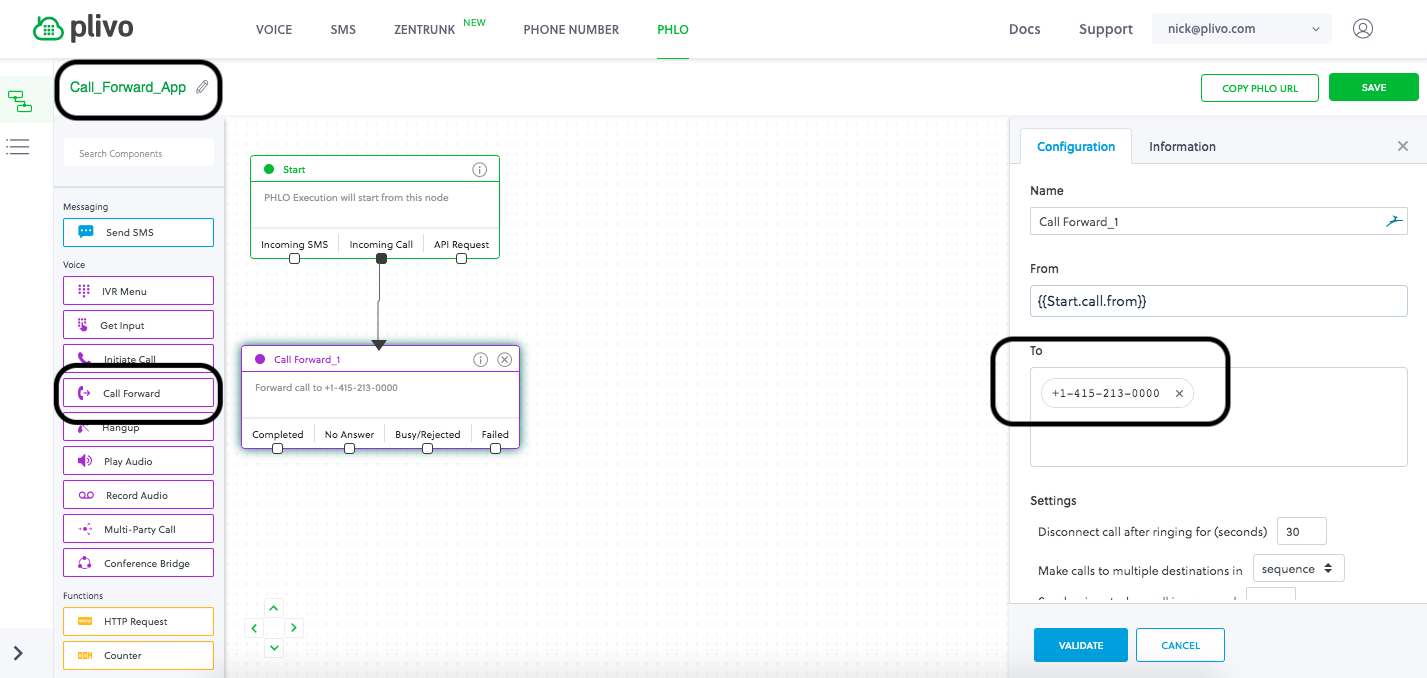Viewport: 1427px width, 678px height.
Task: Click the info icon on the Start node
Action: [479, 170]
